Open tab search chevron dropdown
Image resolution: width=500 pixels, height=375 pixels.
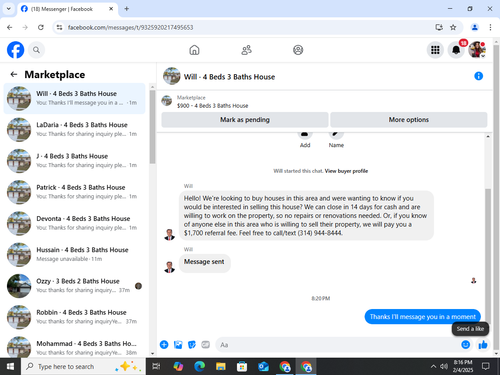click(x=9, y=9)
